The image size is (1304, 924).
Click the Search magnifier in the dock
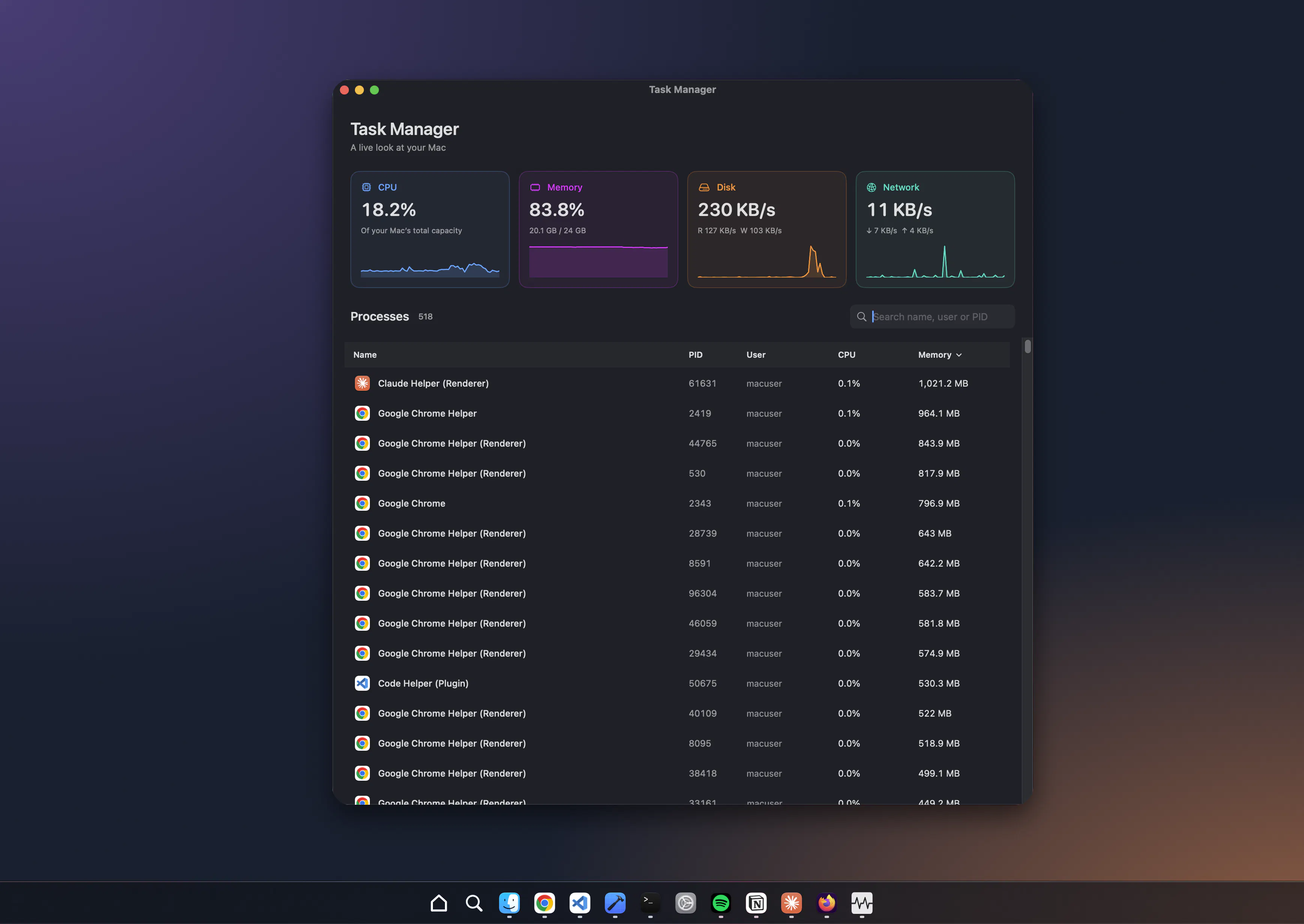474,903
